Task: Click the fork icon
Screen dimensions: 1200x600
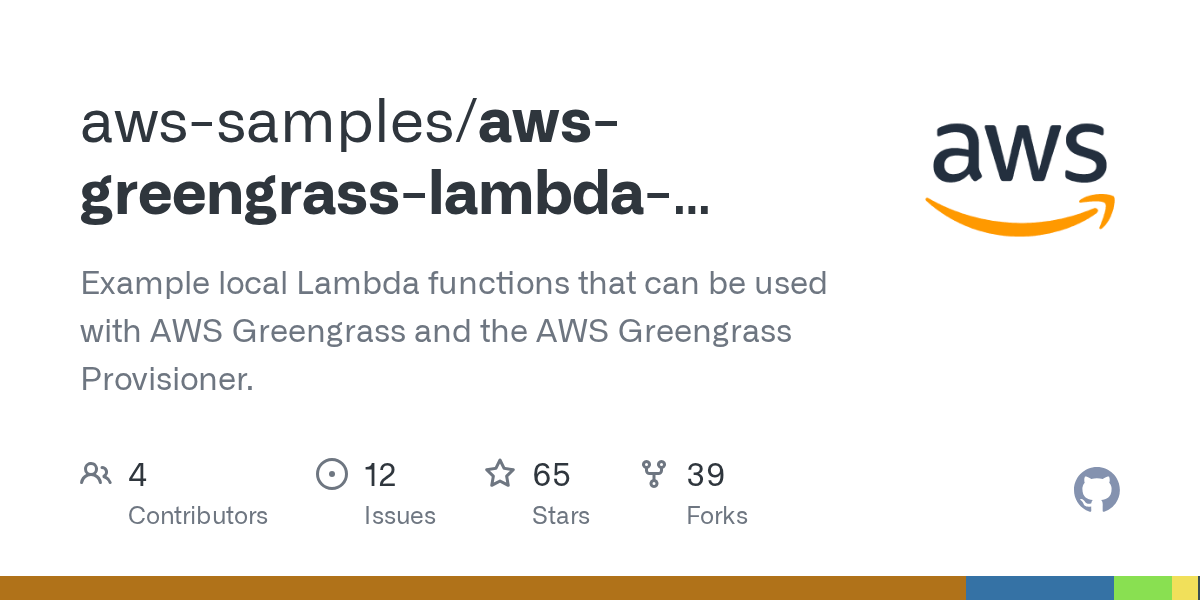Action: tap(654, 474)
